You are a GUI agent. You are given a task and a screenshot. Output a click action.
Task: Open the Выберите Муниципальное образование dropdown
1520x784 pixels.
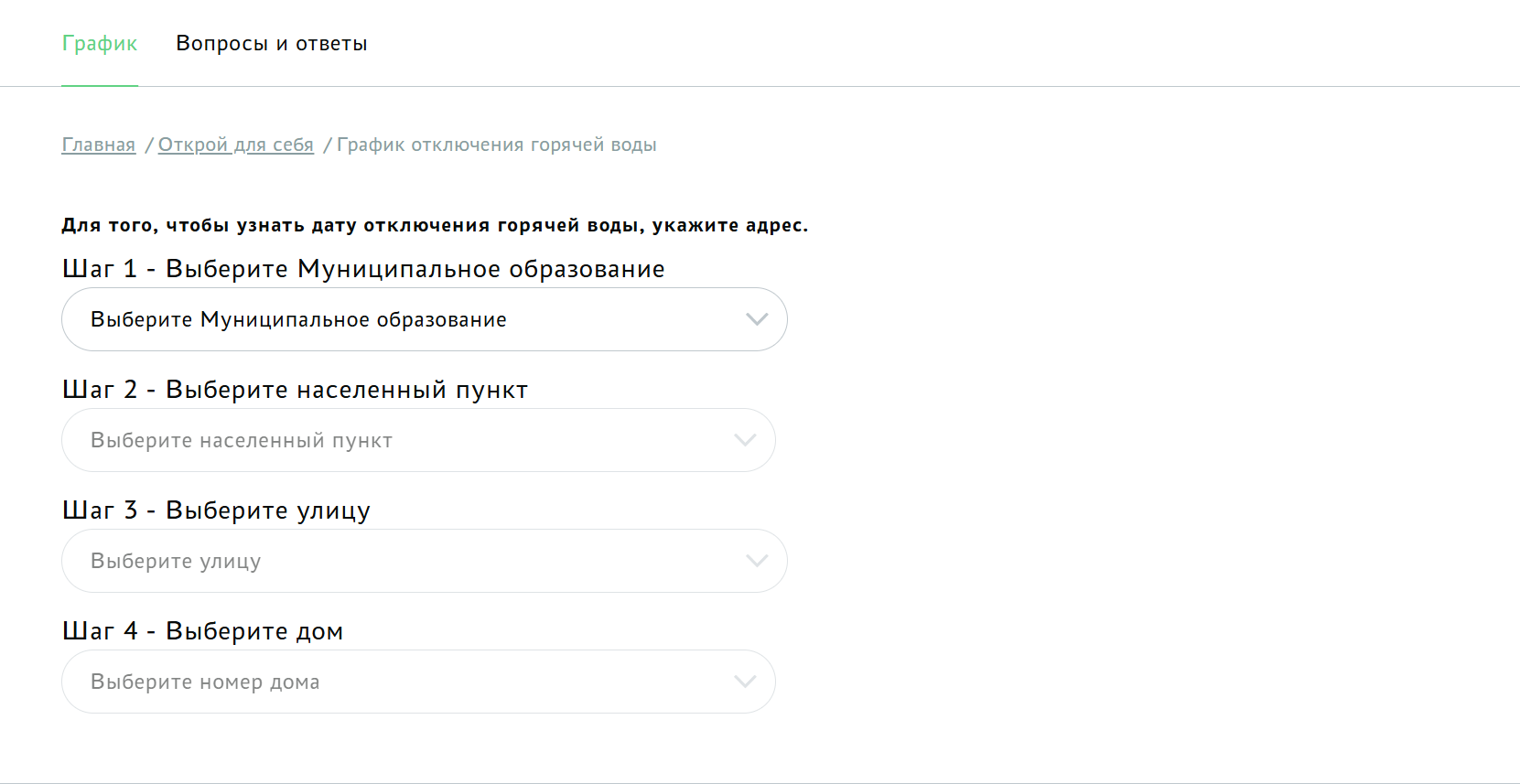pyautogui.click(x=425, y=319)
